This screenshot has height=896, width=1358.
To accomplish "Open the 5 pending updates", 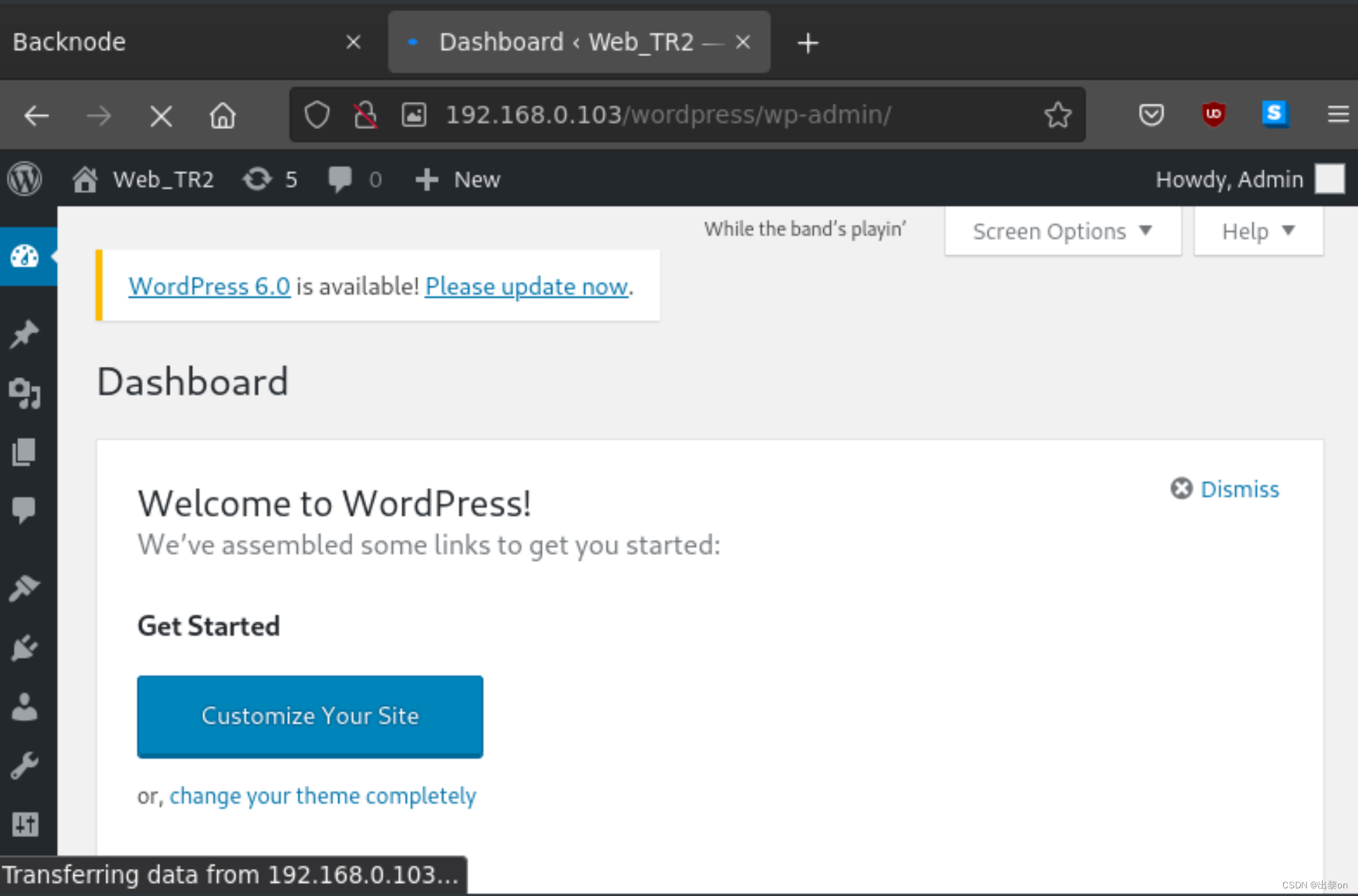I will [x=270, y=180].
